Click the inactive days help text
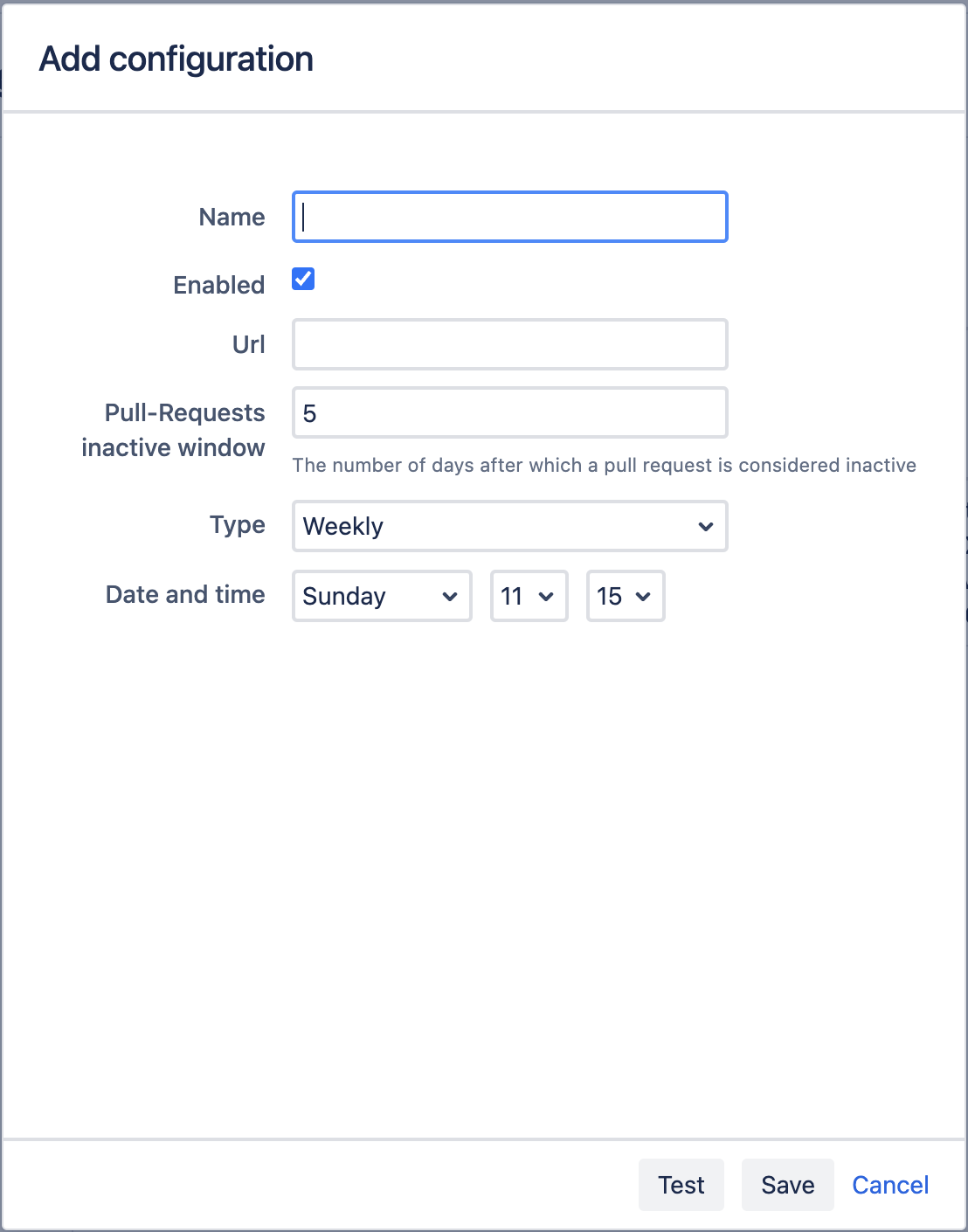 (x=604, y=465)
